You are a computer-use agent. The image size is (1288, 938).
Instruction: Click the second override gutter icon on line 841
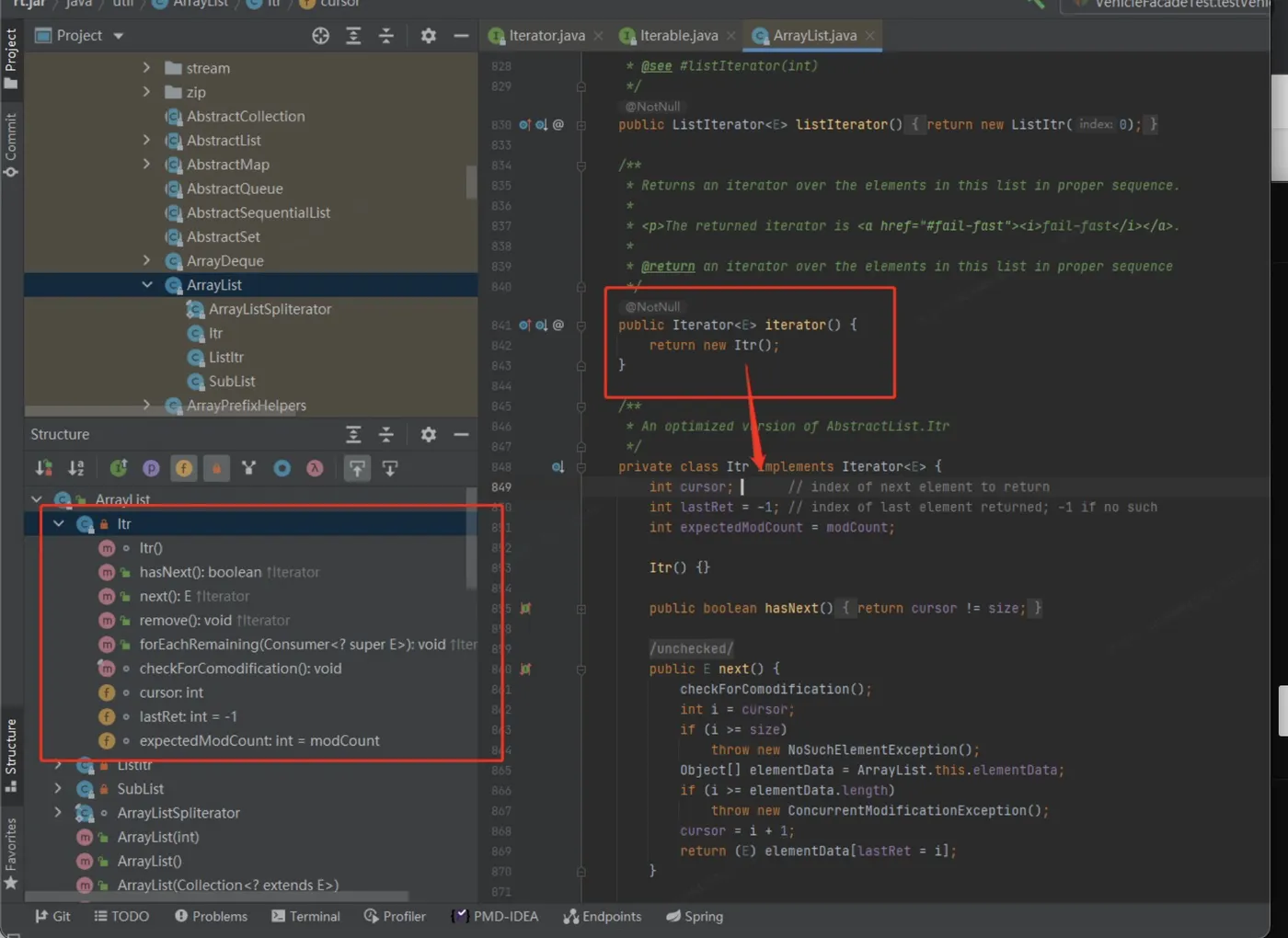tap(542, 325)
